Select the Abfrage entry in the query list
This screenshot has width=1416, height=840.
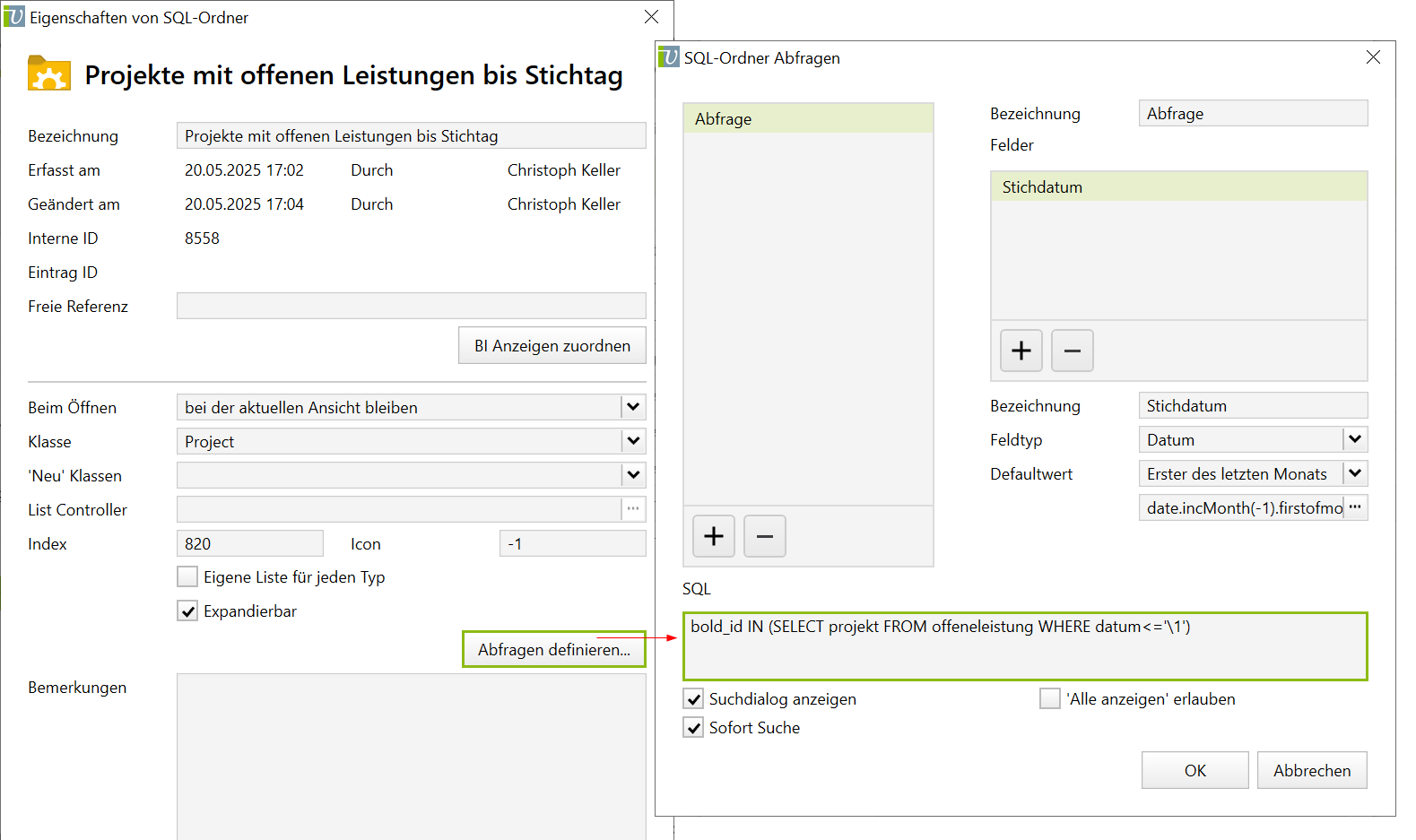tap(807, 119)
